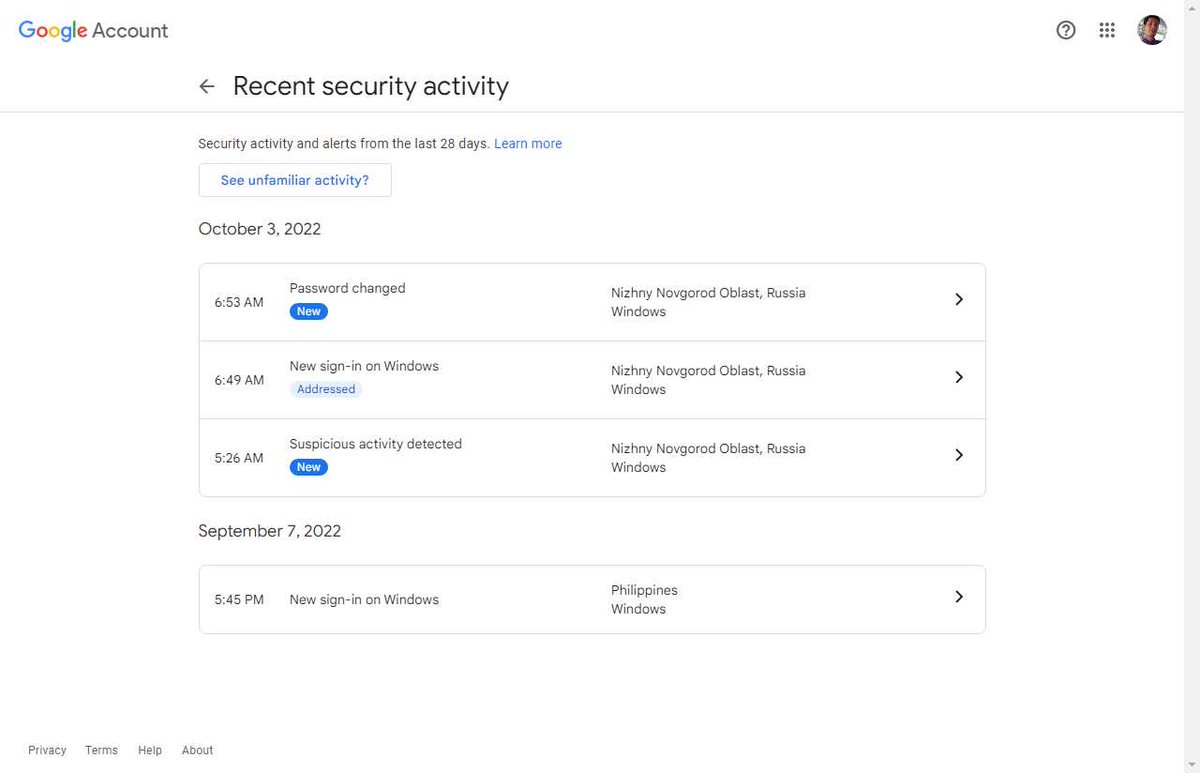Click the September 7, 2022 heading
This screenshot has height=773, width=1200.
click(270, 531)
